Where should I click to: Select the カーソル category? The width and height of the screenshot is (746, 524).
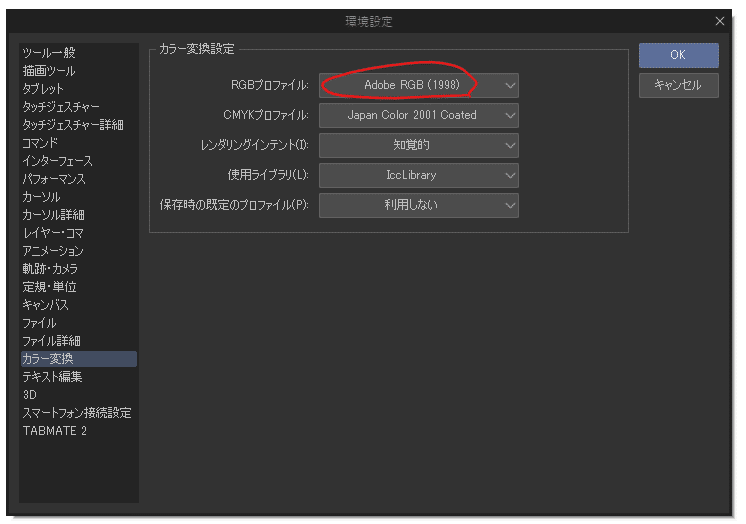pyautogui.click(x=79, y=197)
